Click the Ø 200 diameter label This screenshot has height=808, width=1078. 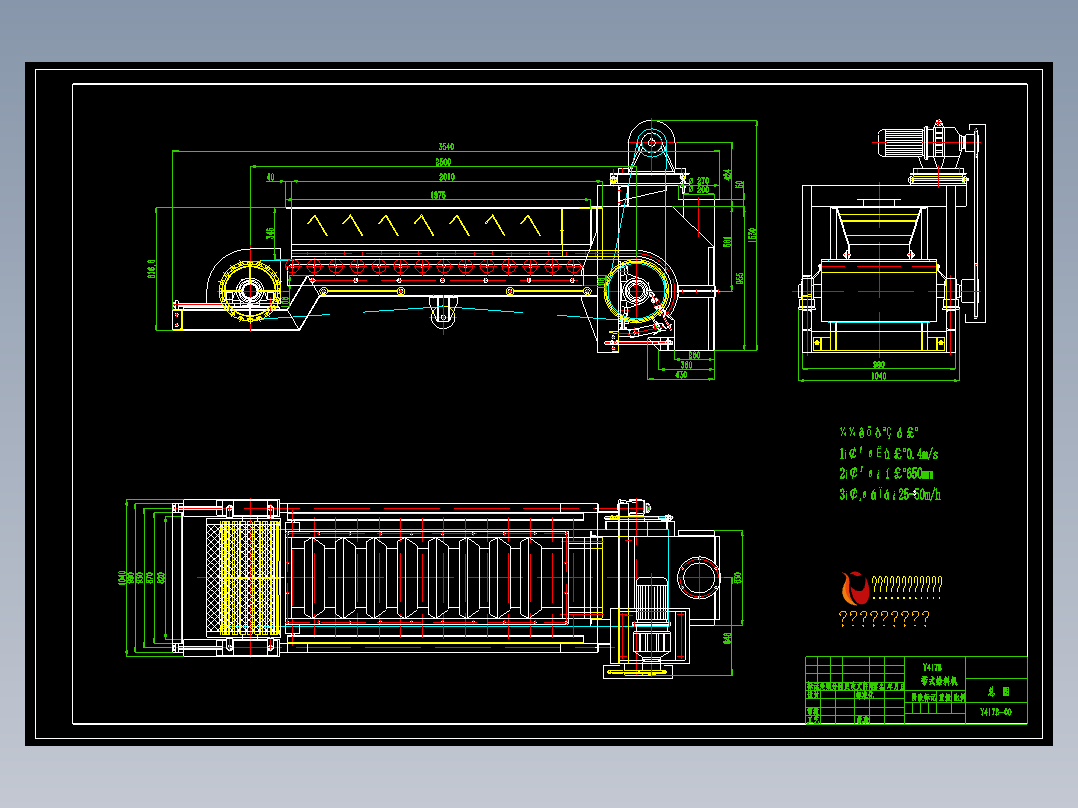click(x=698, y=189)
